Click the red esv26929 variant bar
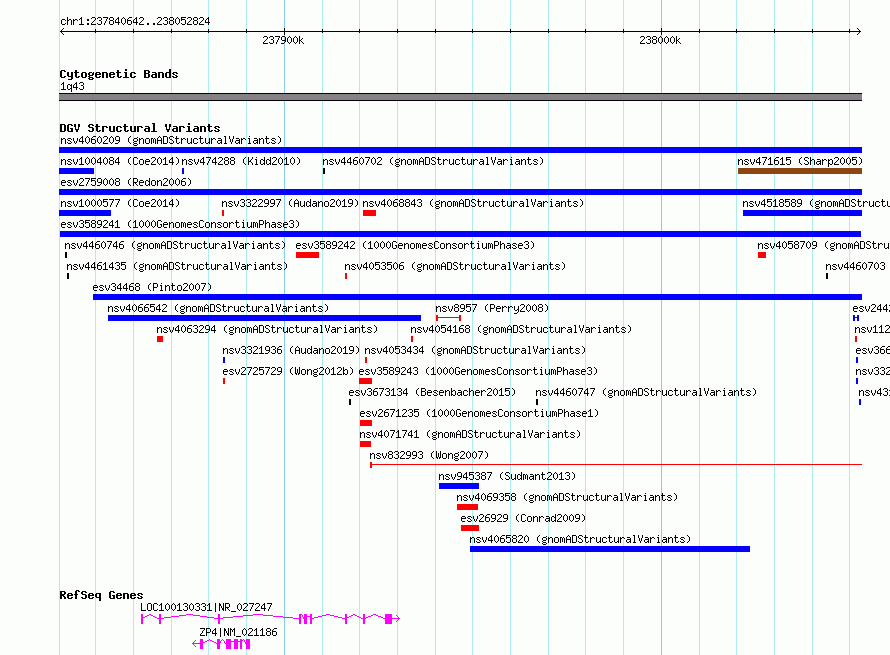This screenshot has width=890, height=655. tap(470, 528)
